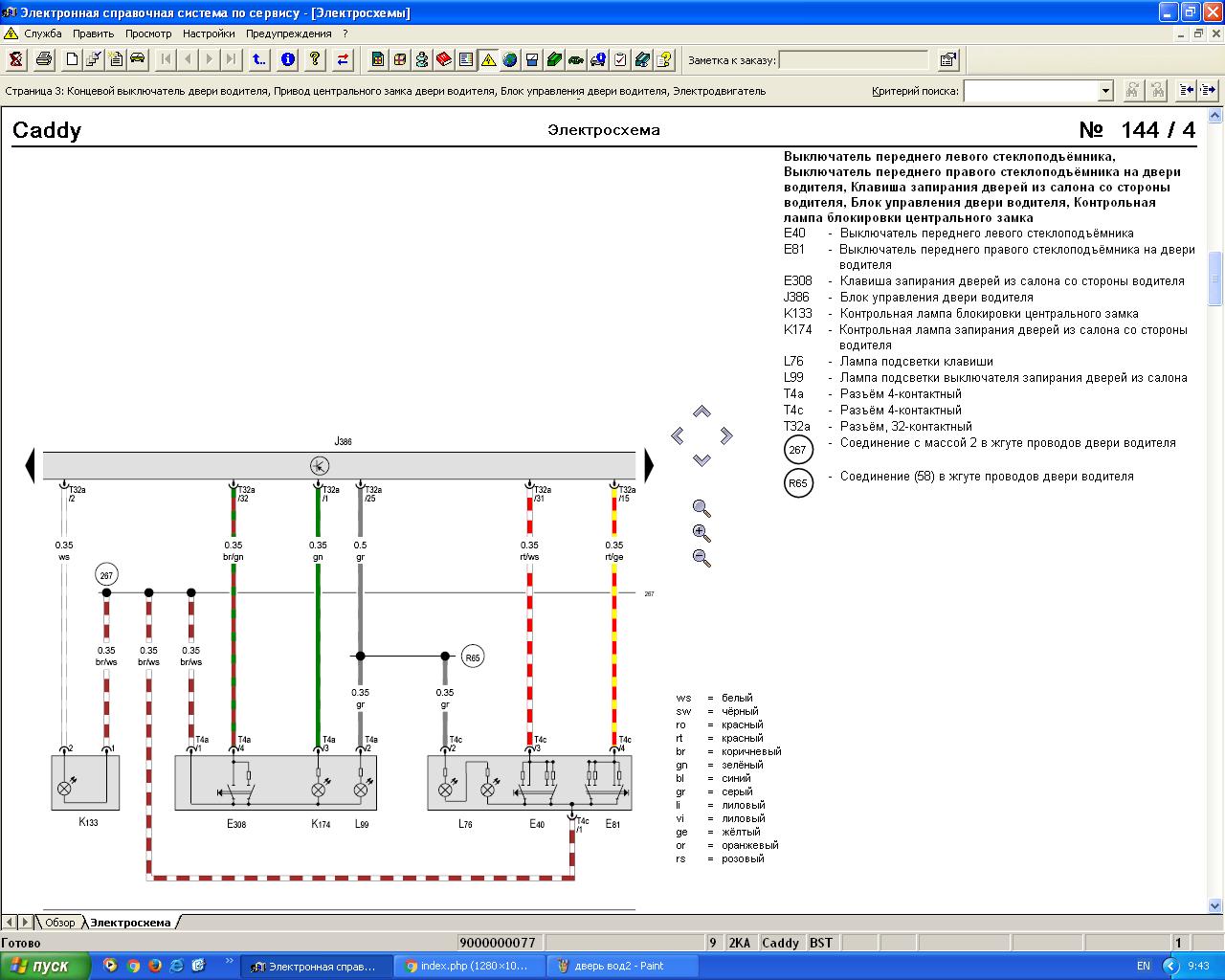
Task: Click the diagram pan up arrow
Action: (702, 412)
